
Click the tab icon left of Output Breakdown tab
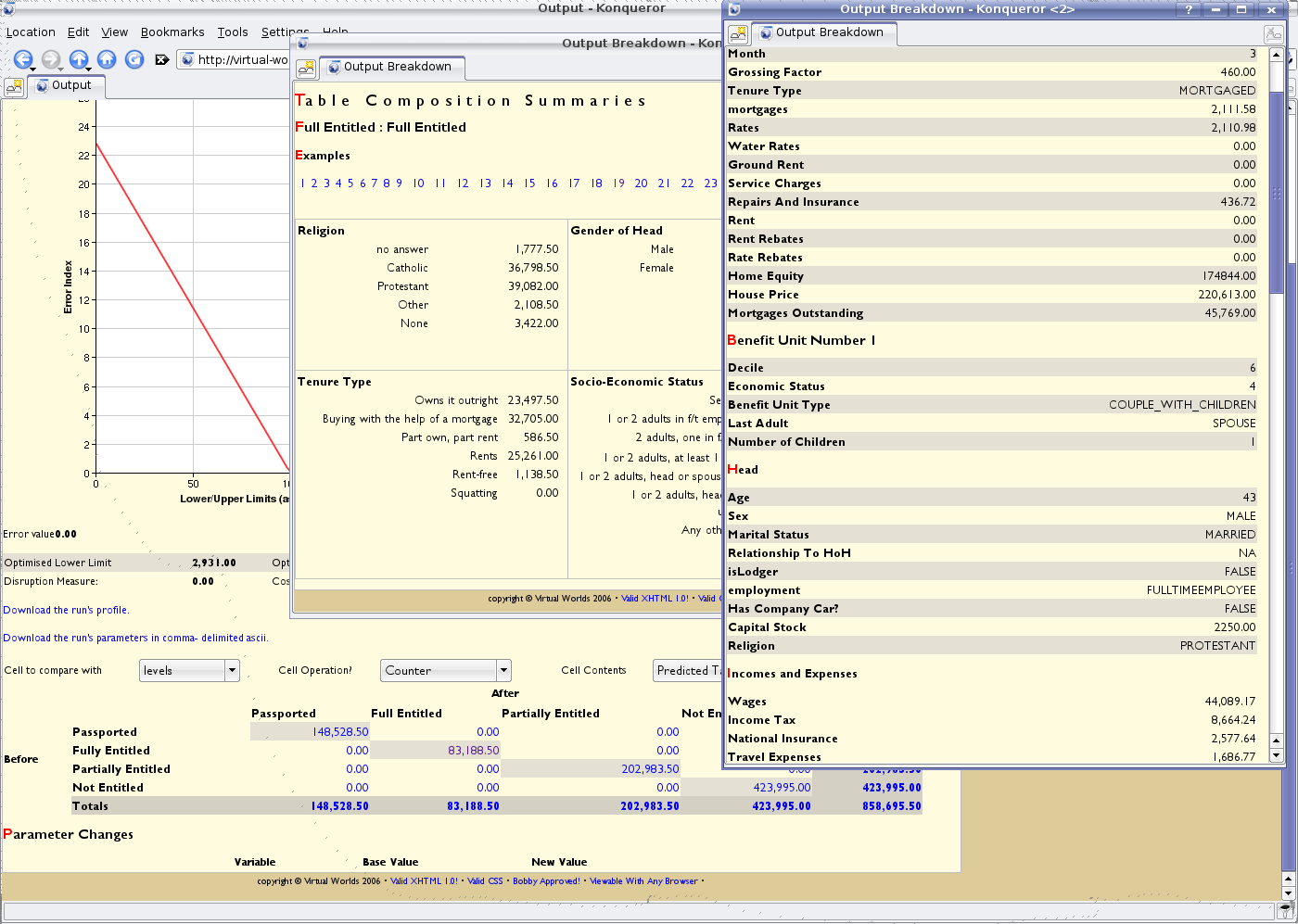coord(738,33)
